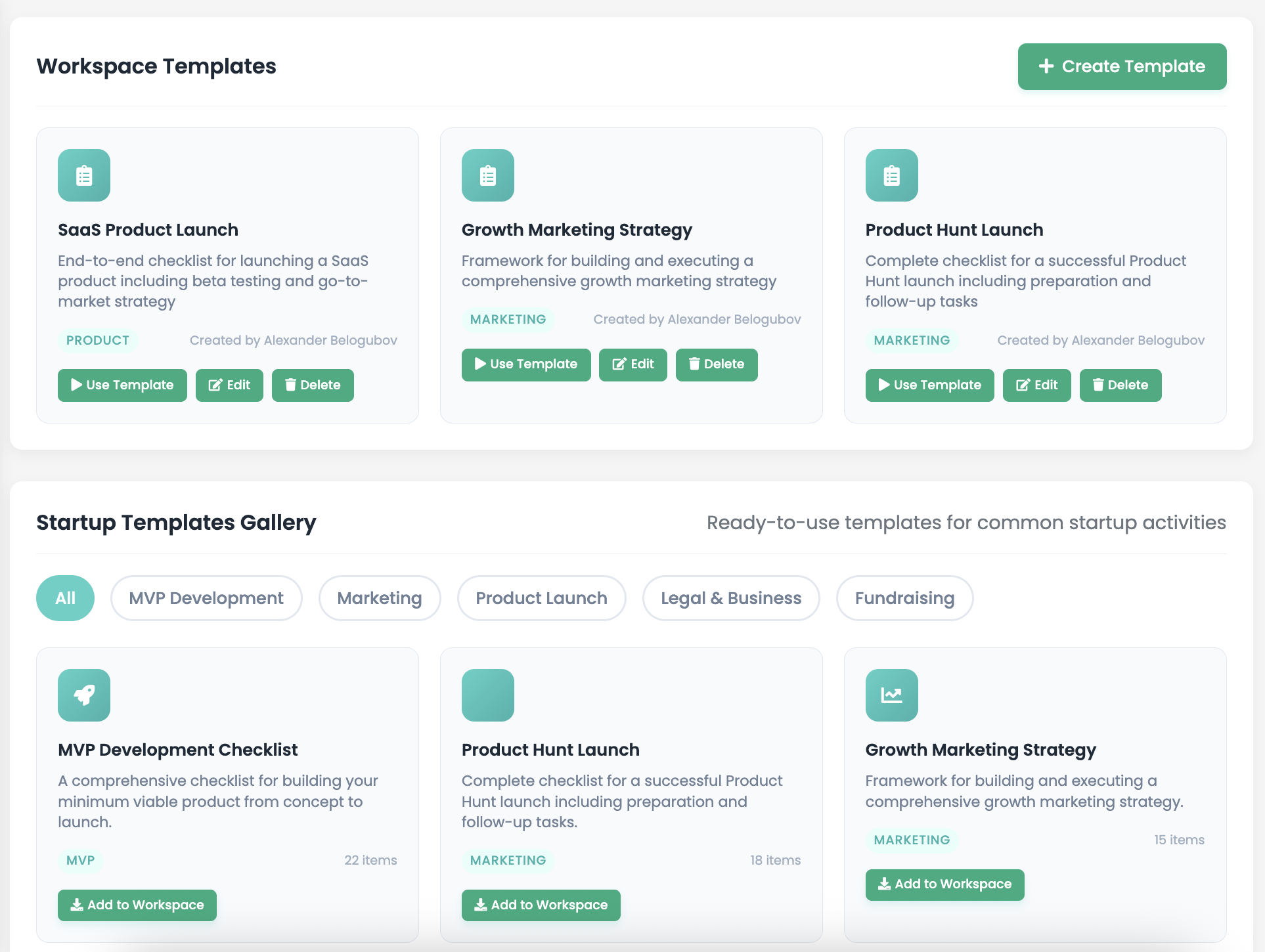The width and height of the screenshot is (1265, 952).
Task: Delete the SaaS Product Launch template
Action: 313,385
